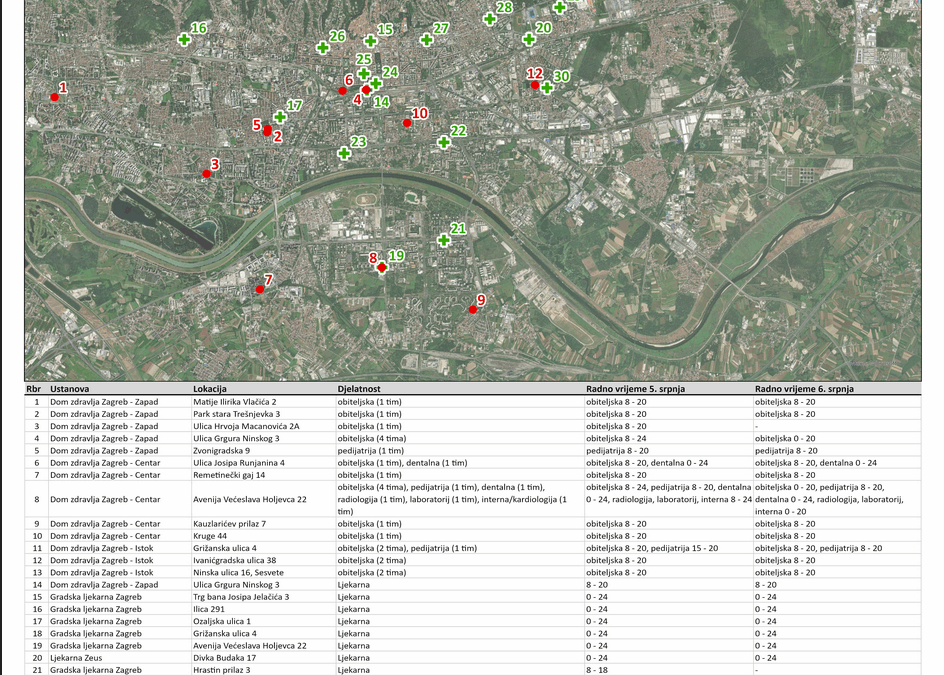The width and height of the screenshot is (944, 675).
Task: Select green cross marker 17
Action: tap(280, 117)
